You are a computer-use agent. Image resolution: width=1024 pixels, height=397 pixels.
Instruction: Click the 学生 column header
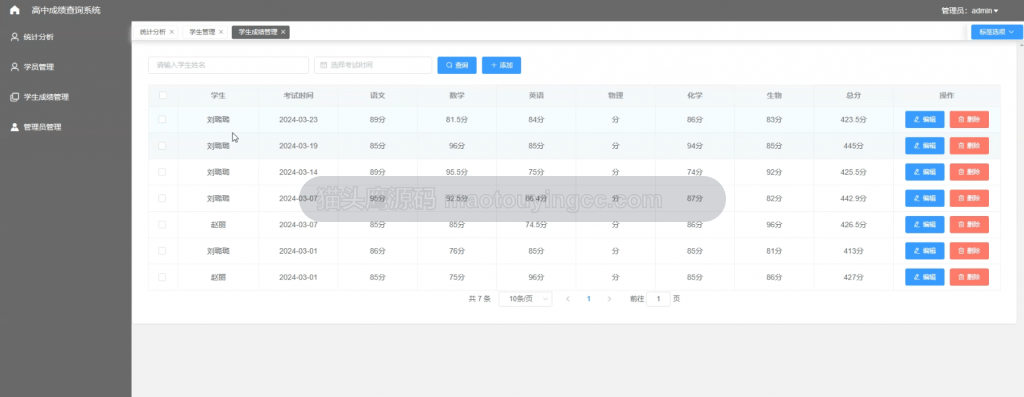[218, 95]
